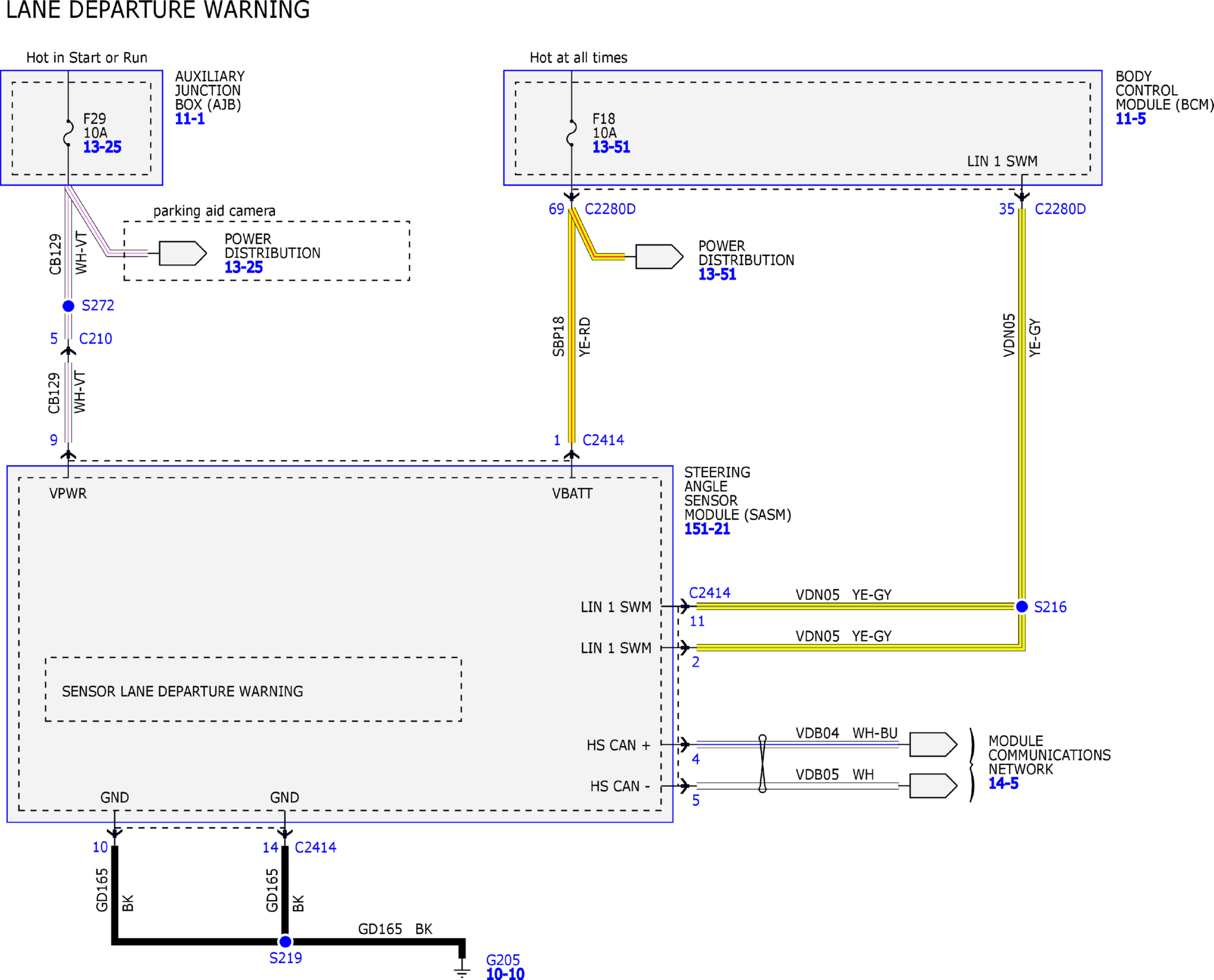The height and width of the screenshot is (980, 1214).
Task: Click the off-page arrow next to Power Distribution 13-51
Action: point(659,257)
